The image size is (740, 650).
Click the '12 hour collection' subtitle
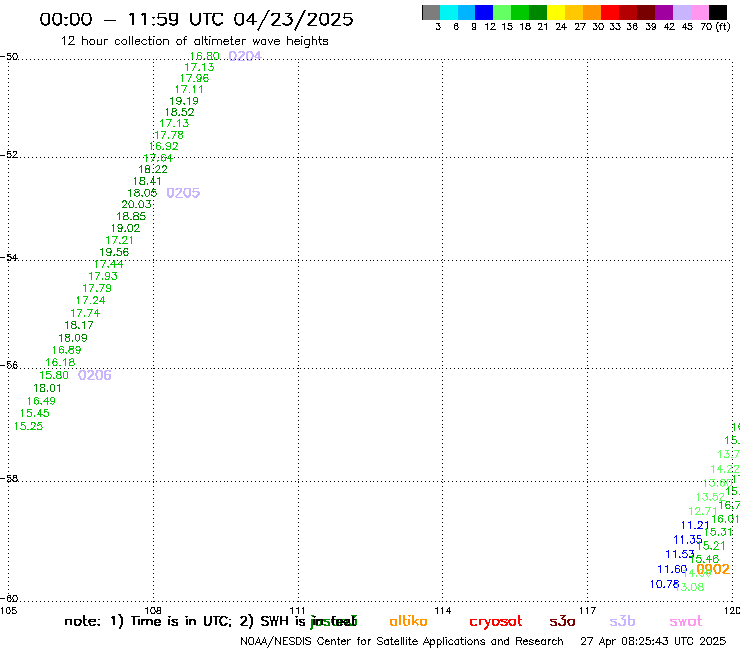point(194,41)
